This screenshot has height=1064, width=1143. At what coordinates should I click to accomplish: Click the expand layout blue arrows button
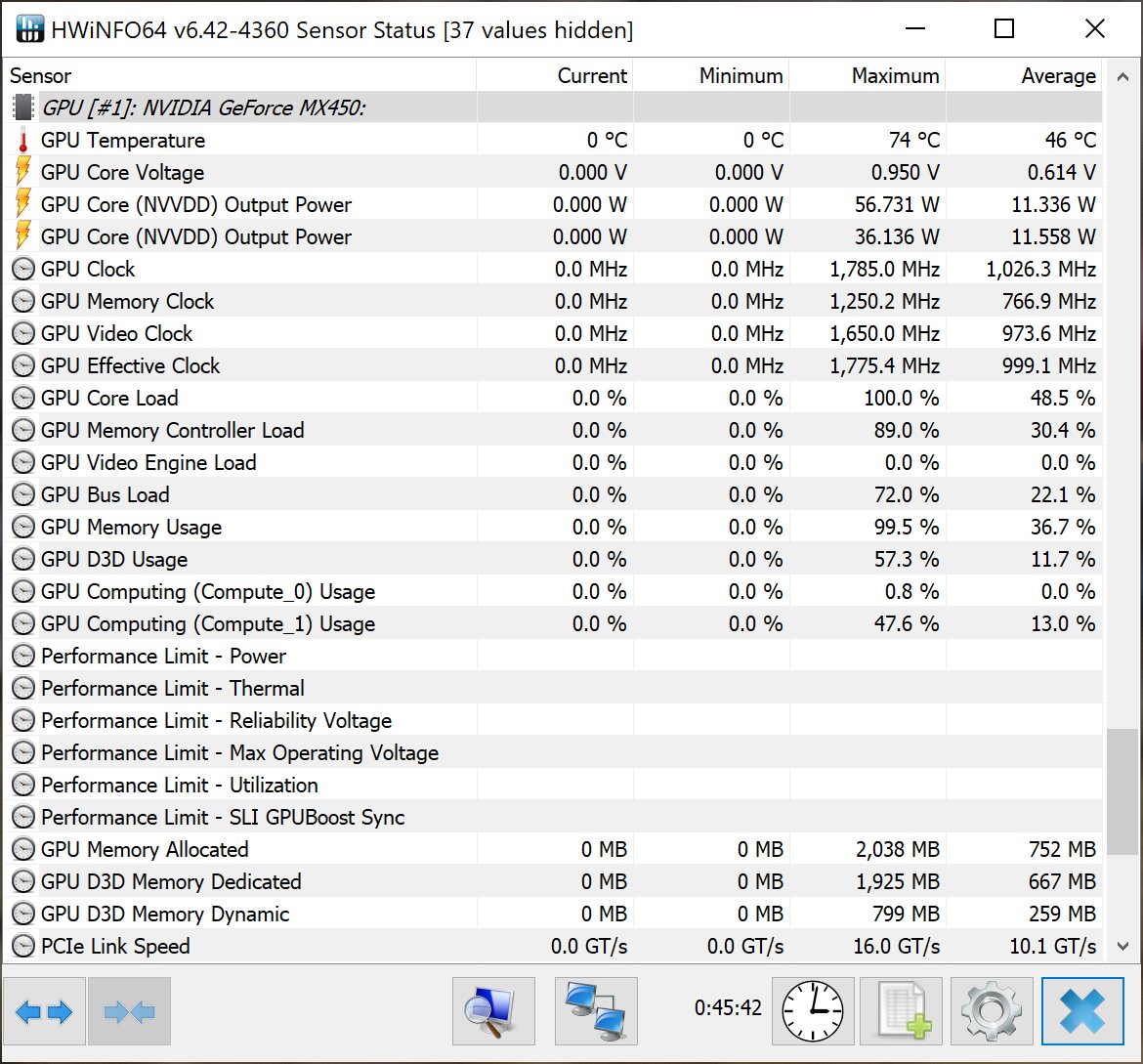[45, 1011]
